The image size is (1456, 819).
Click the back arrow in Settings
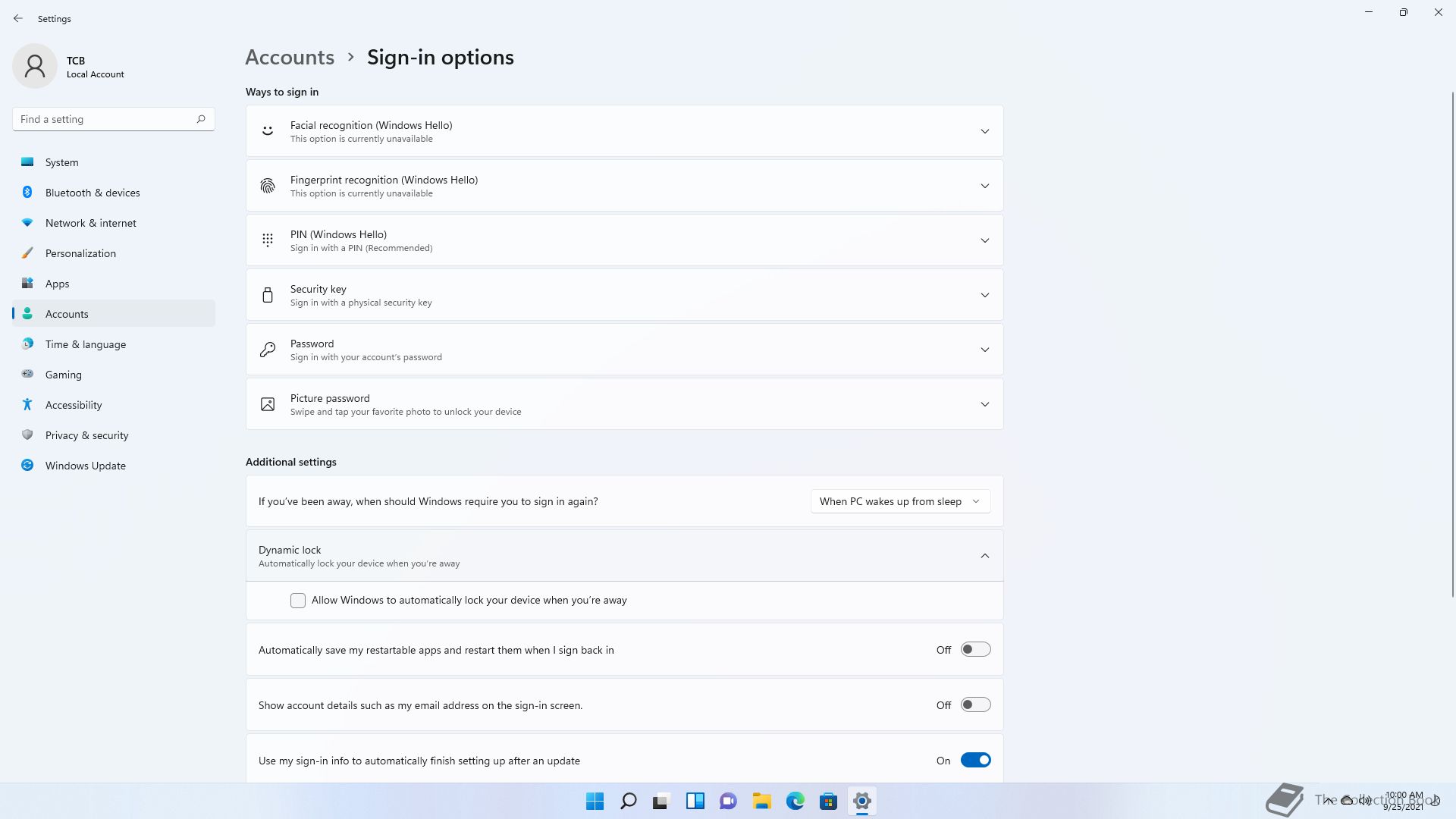18,18
